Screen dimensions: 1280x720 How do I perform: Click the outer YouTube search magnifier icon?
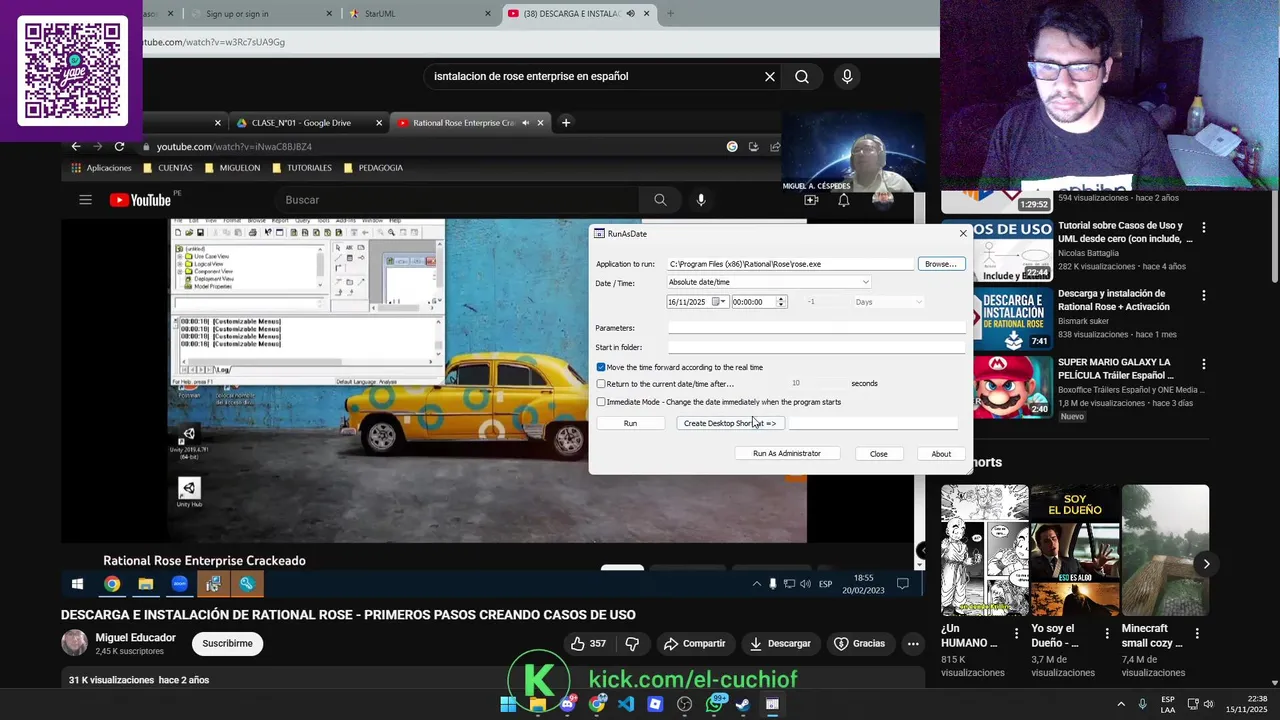[x=802, y=76]
